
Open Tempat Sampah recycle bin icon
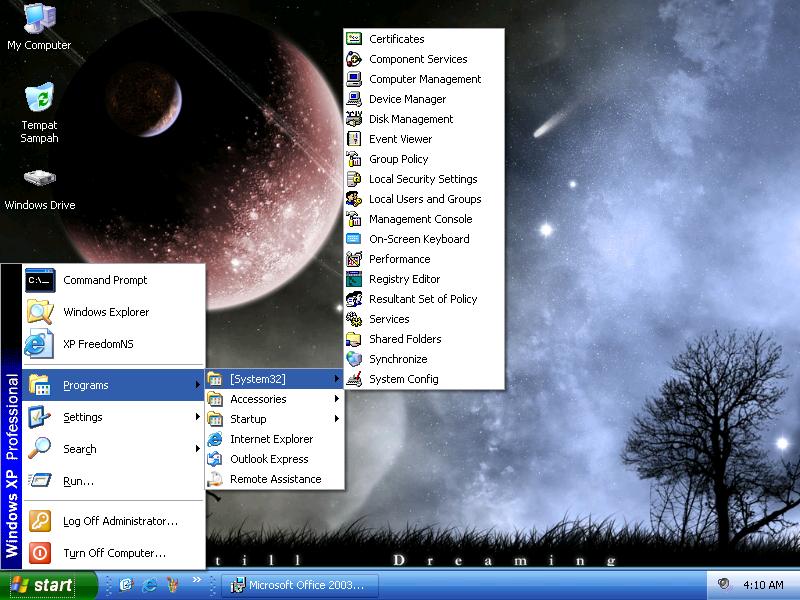(x=39, y=98)
